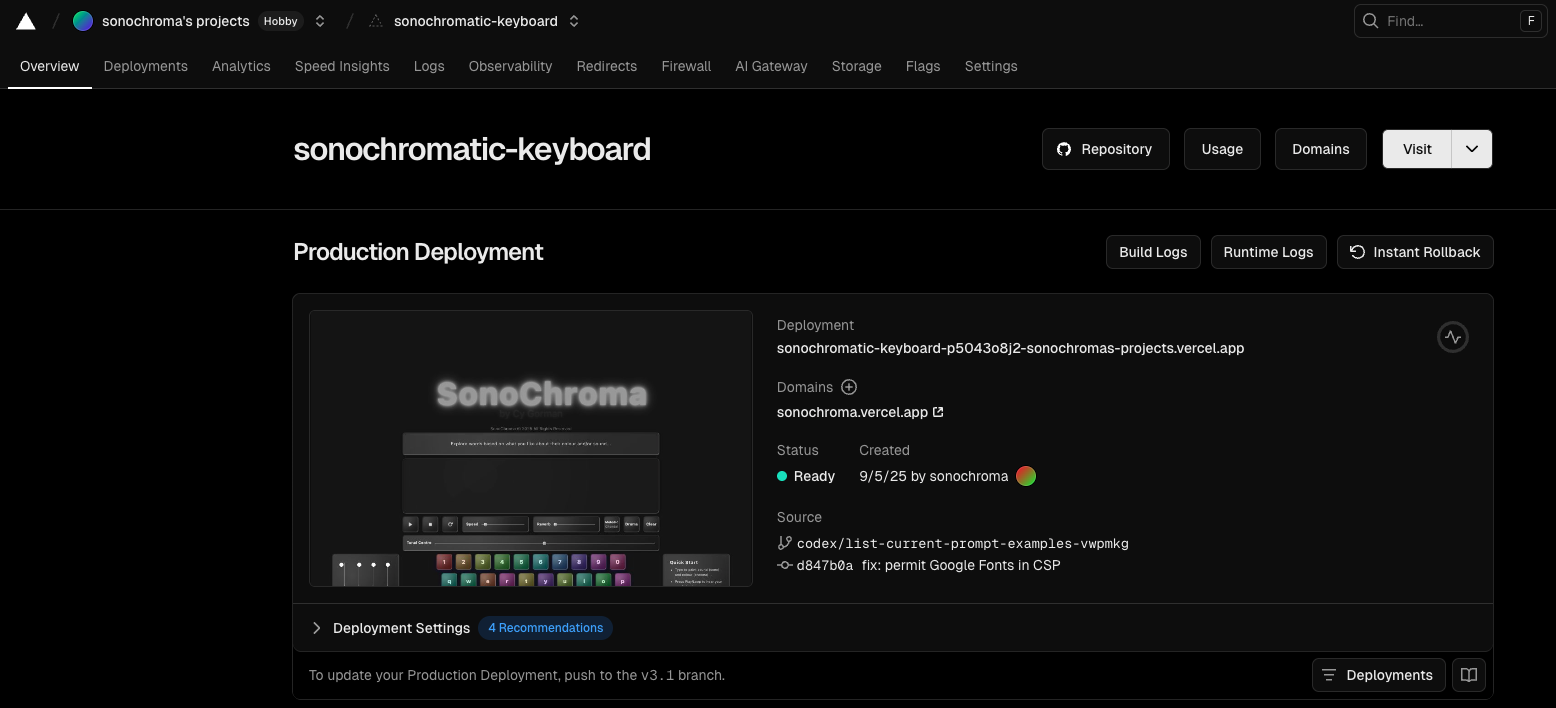Click the external link icon beside sonochroma.vercel.app
The width and height of the screenshot is (1556, 708).
pyautogui.click(x=937, y=411)
